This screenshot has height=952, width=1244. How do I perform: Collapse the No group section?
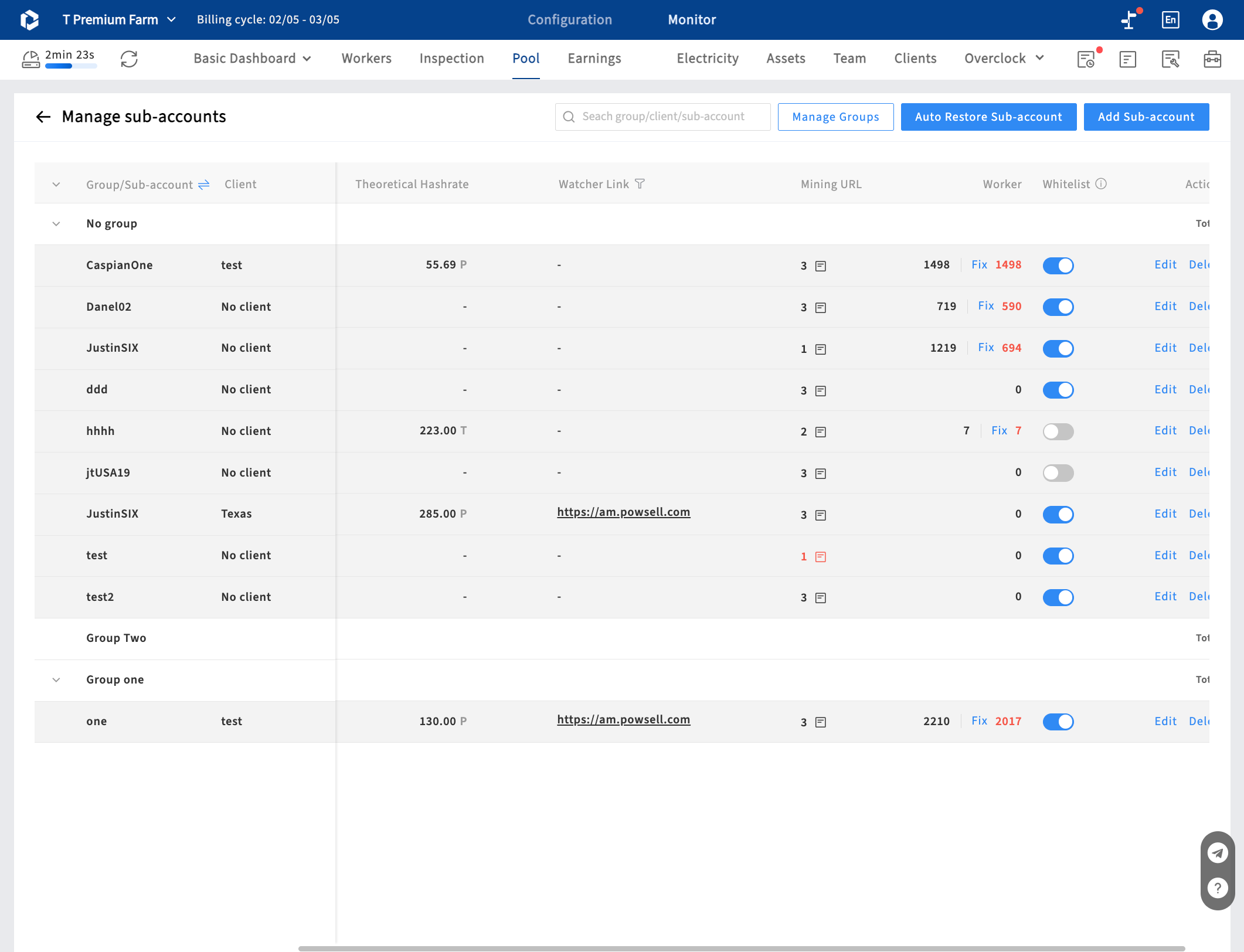(x=56, y=224)
